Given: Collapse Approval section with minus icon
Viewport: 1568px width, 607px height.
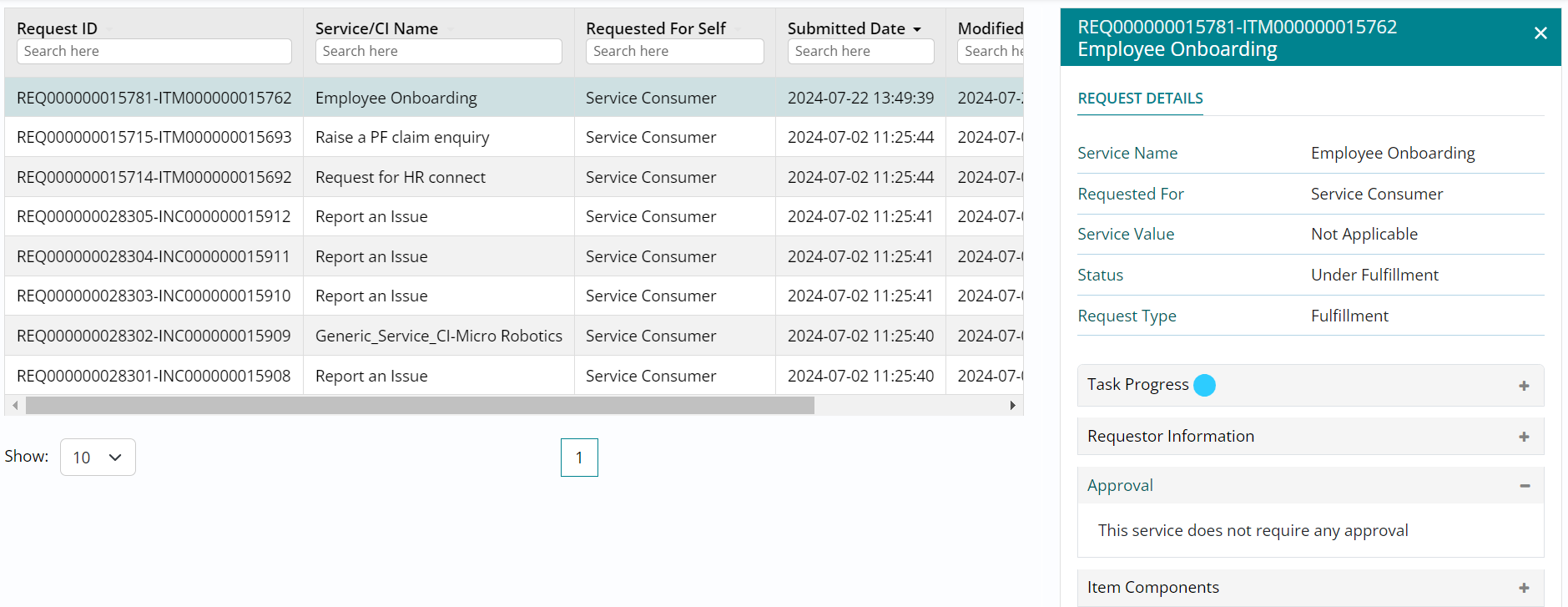Looking at the screenshot, I should 1525,486.
